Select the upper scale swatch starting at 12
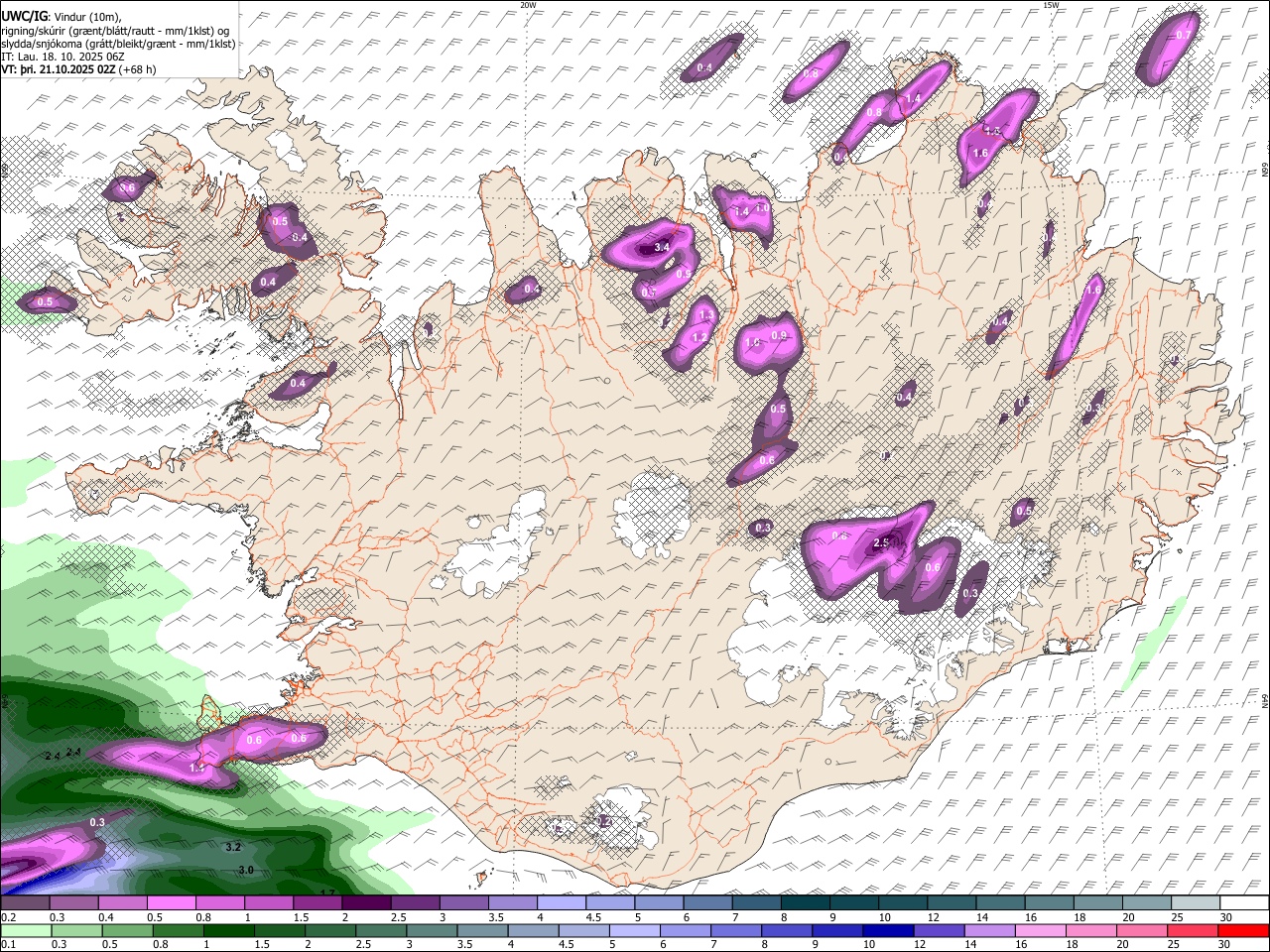 pos(952,903)
